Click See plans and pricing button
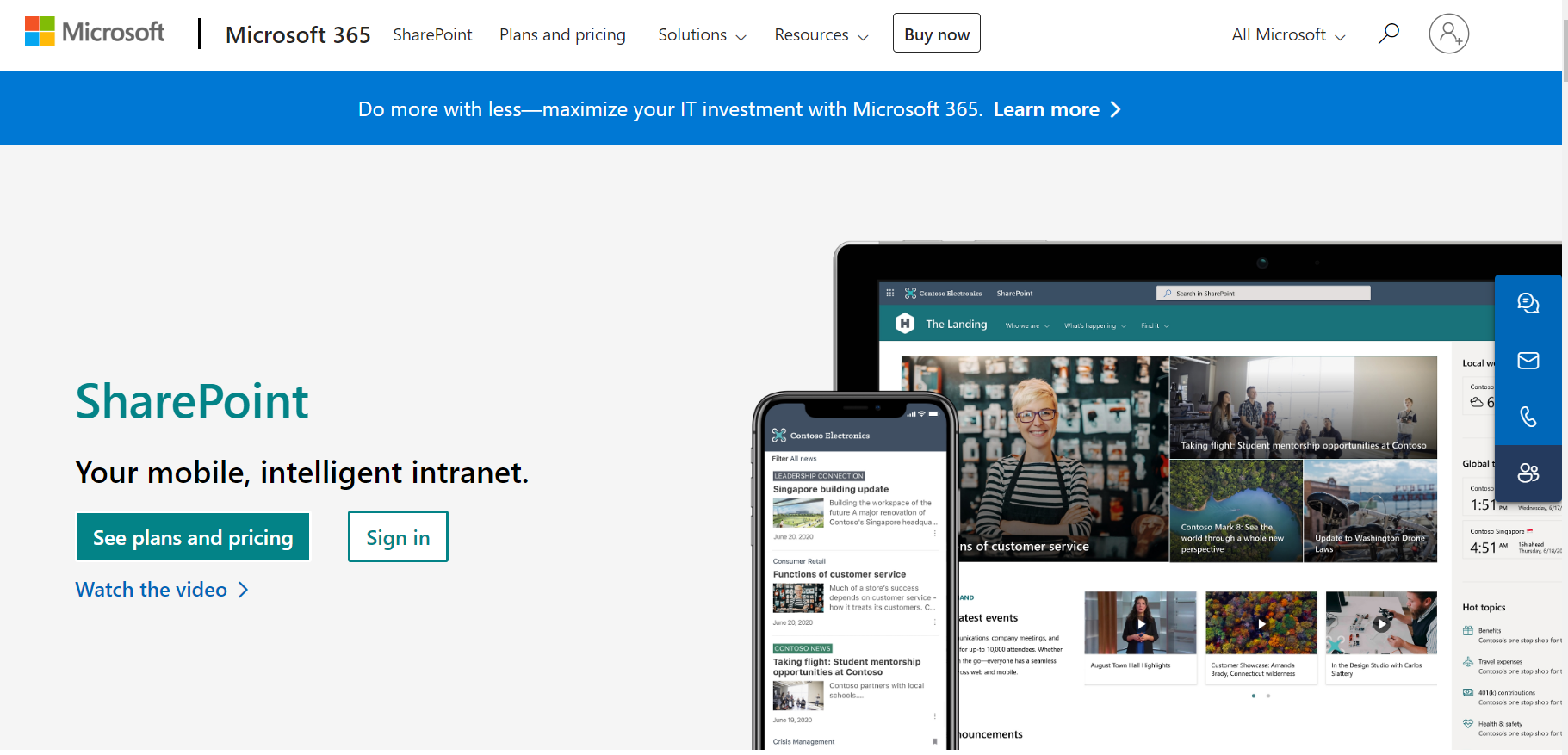This screenshot has width=1568, height=755. [193, 536]
